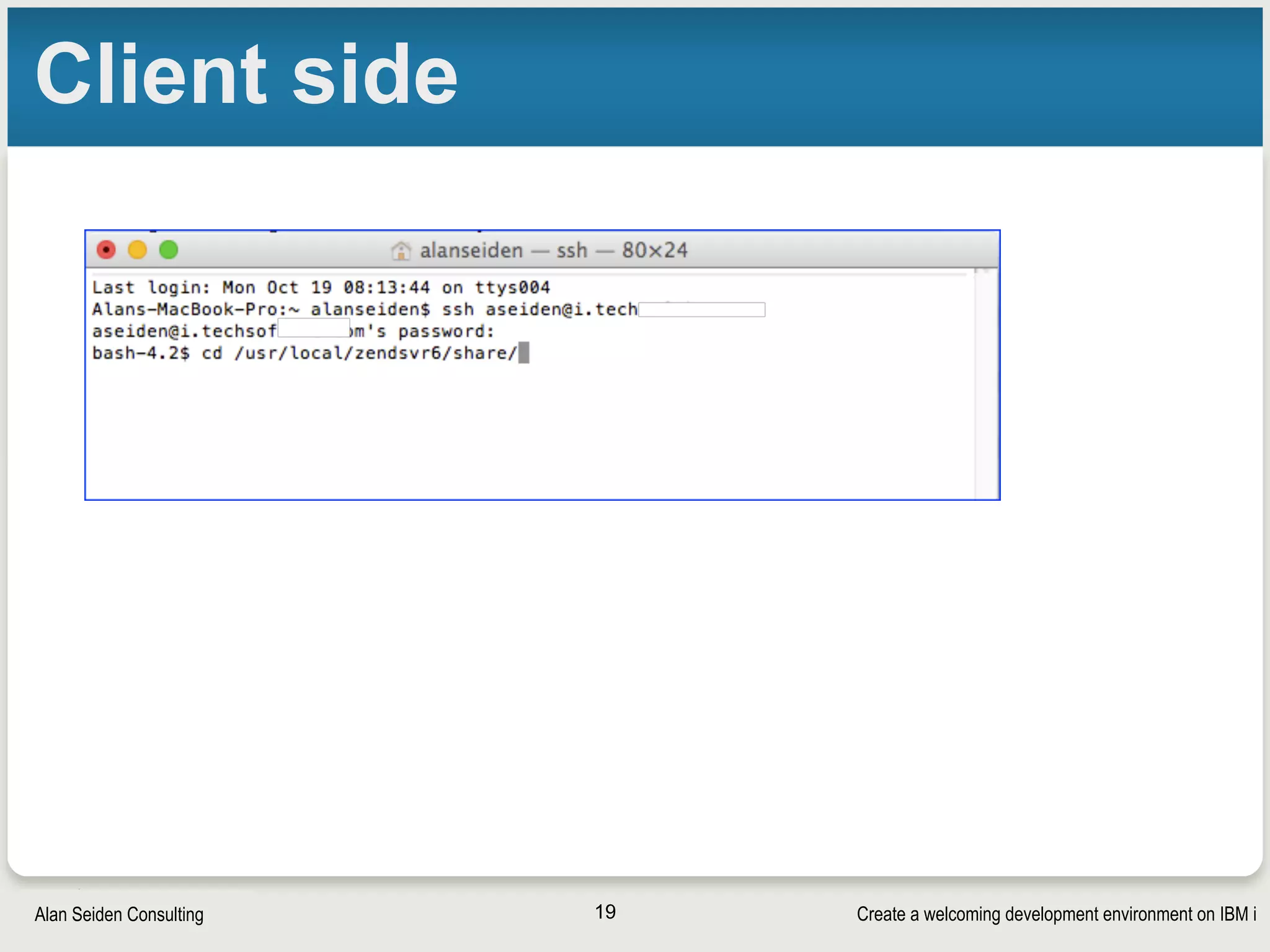This screenshot has height=952, width=1270.
Task: Minimize the terminal with the yellow button
Action: (137, 250)
